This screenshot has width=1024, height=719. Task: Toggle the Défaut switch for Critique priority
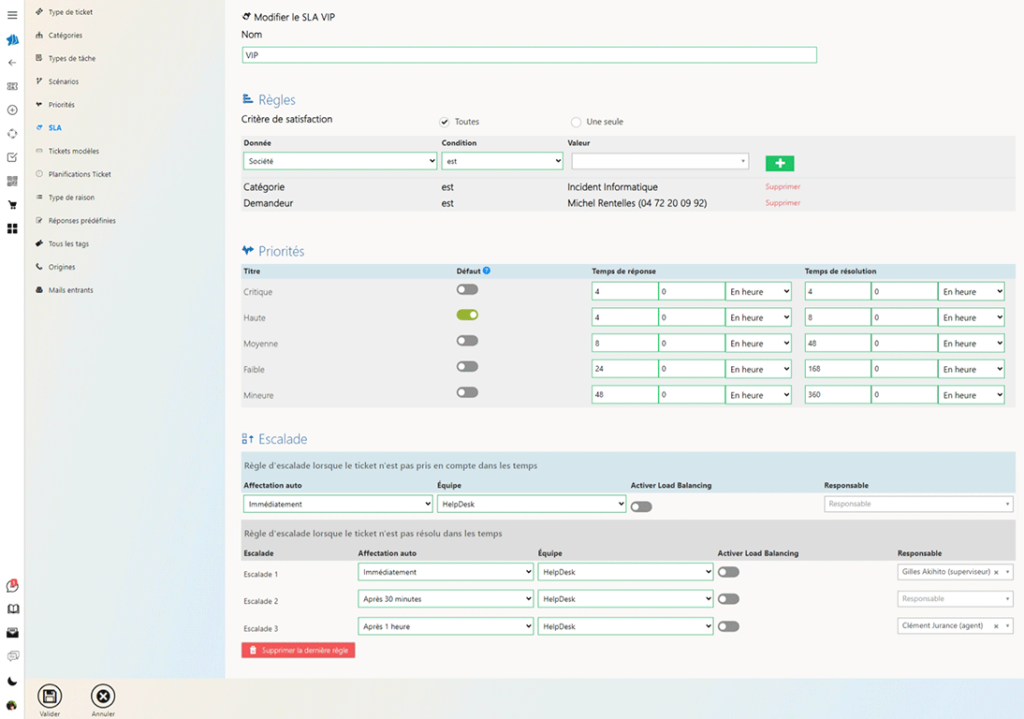[466, 288]
